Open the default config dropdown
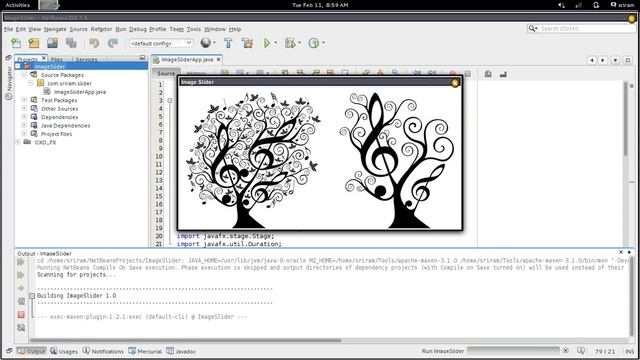Image resolution: width=640 pixels, height=360 pixels. click(161, 43)
